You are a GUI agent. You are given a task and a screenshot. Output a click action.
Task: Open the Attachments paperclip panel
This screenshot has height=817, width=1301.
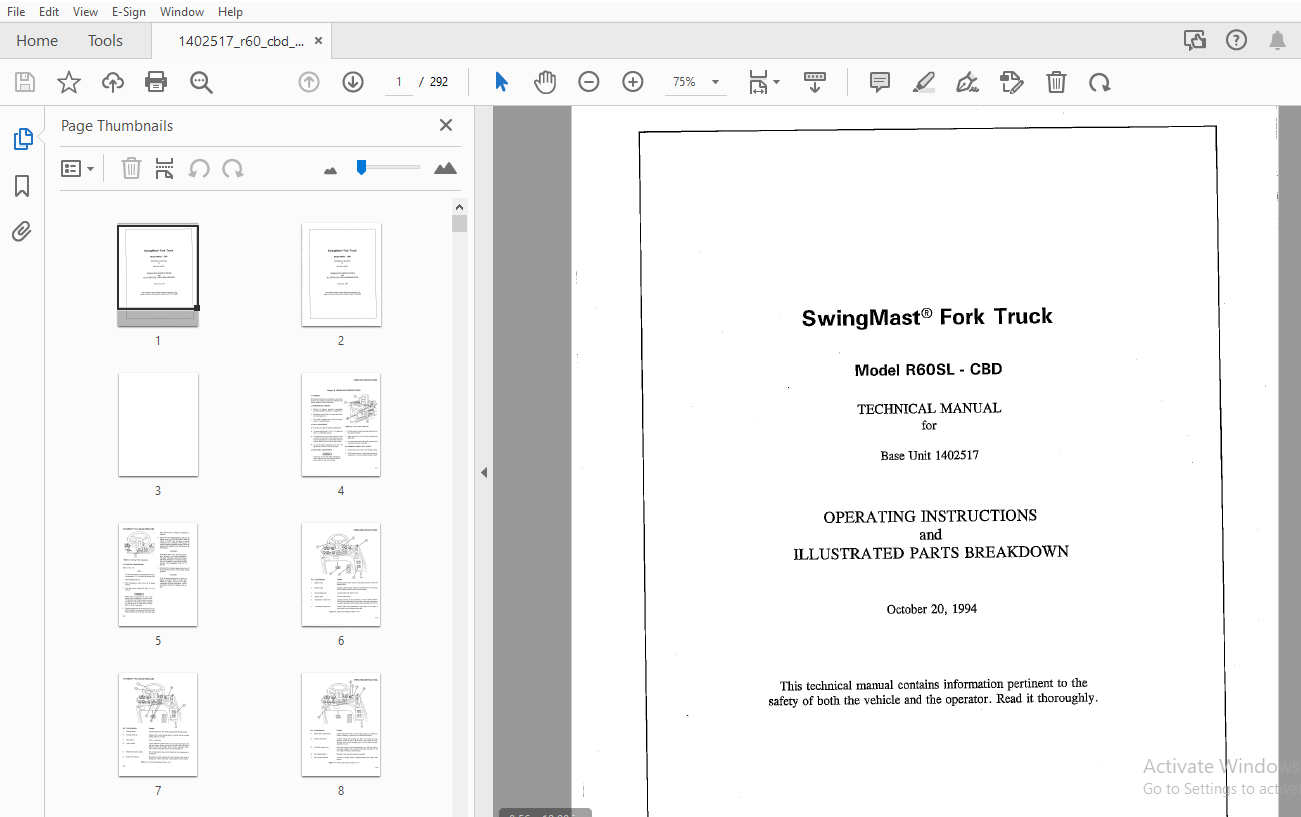(x=22, y=232)
